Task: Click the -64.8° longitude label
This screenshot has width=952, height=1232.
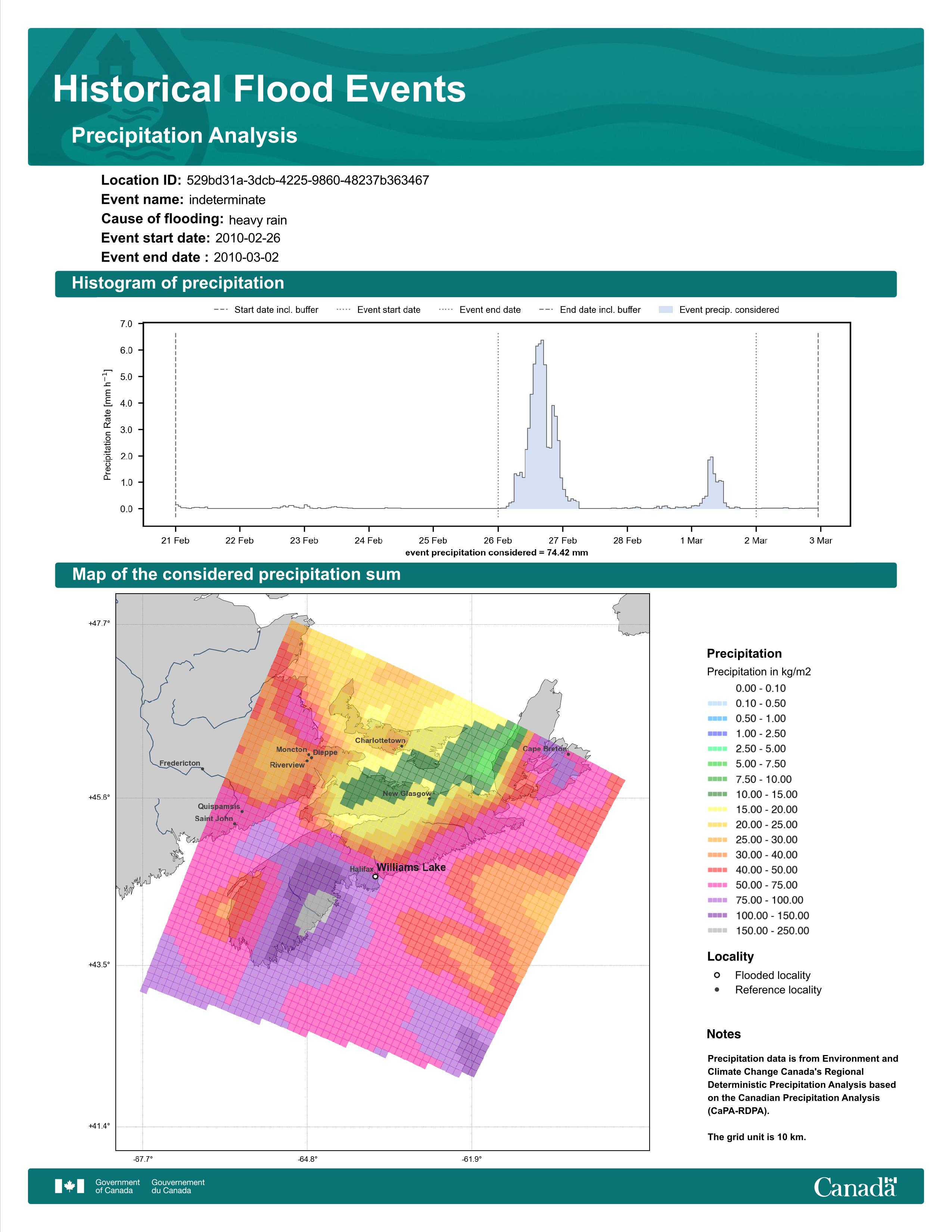Action: pyautogui.click(x=307, y=1159)
